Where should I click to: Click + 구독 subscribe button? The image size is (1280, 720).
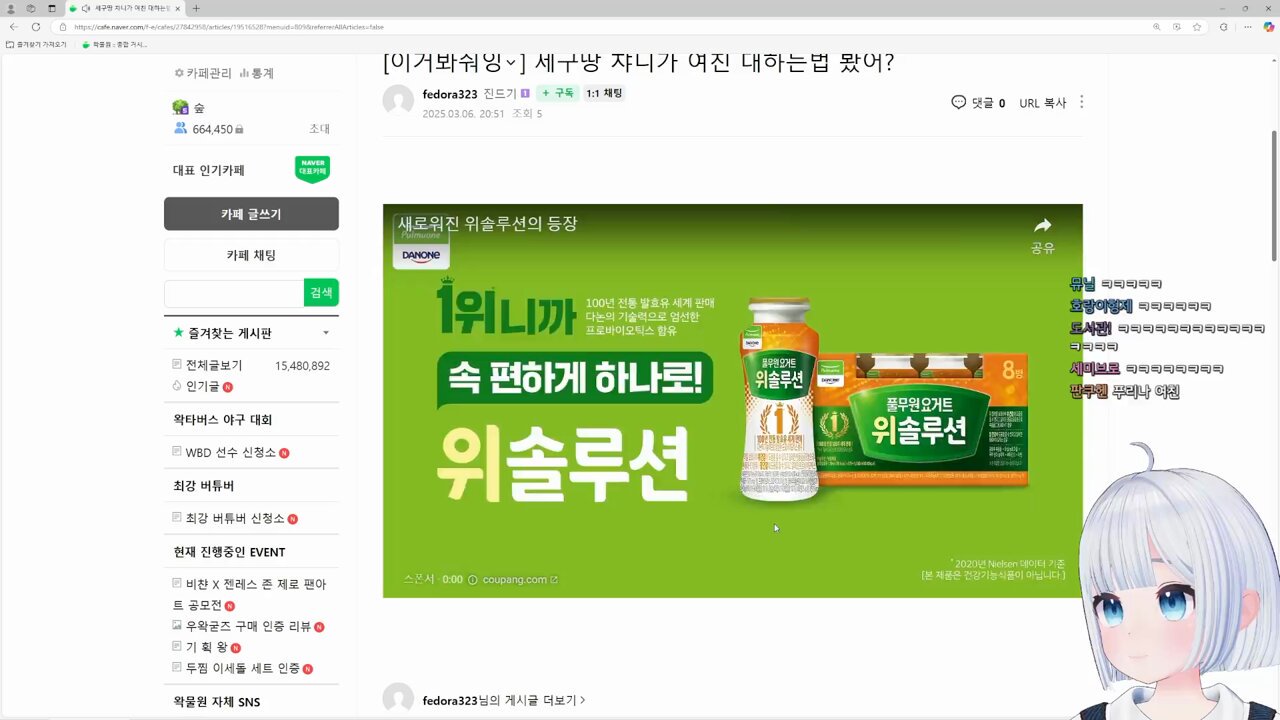point(558,93)
